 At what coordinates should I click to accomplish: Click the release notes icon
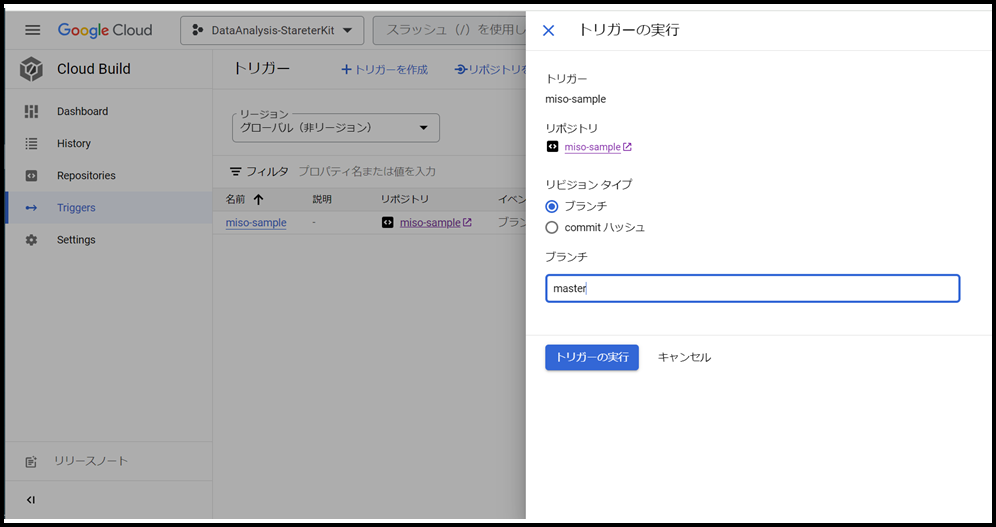pyautogui.click(x=31, y=461)
